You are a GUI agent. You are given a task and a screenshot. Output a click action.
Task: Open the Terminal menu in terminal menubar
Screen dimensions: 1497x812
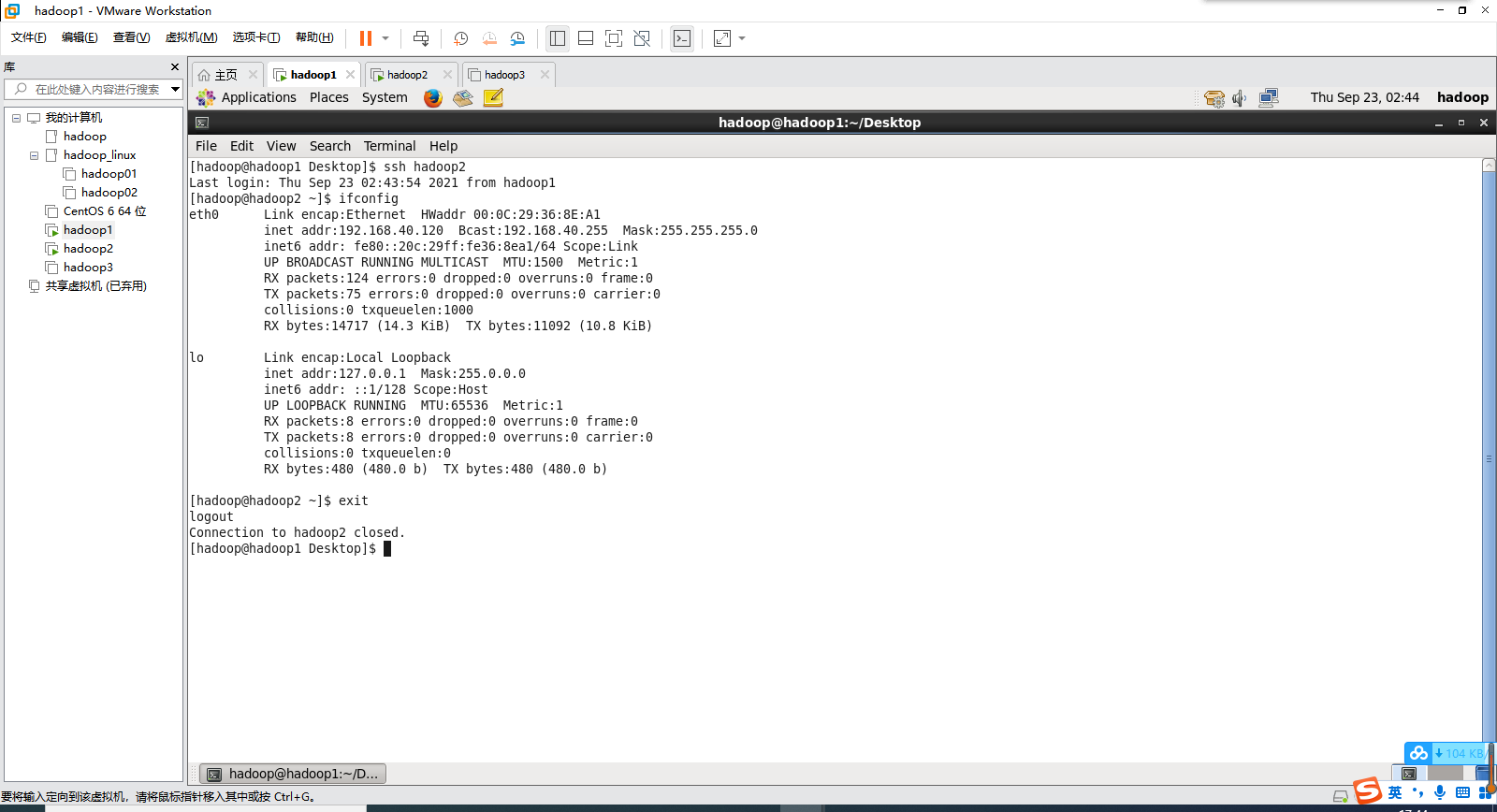point(389,146)
